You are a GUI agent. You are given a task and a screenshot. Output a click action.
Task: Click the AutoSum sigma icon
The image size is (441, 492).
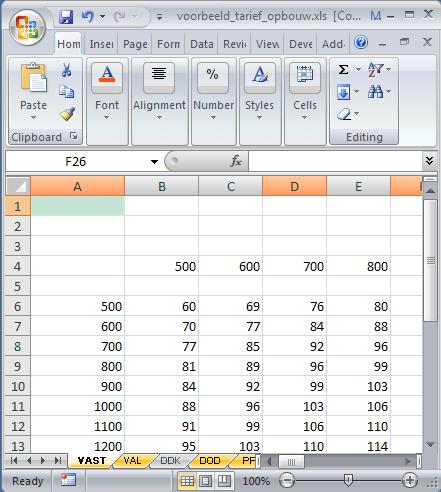pos(344,69)
